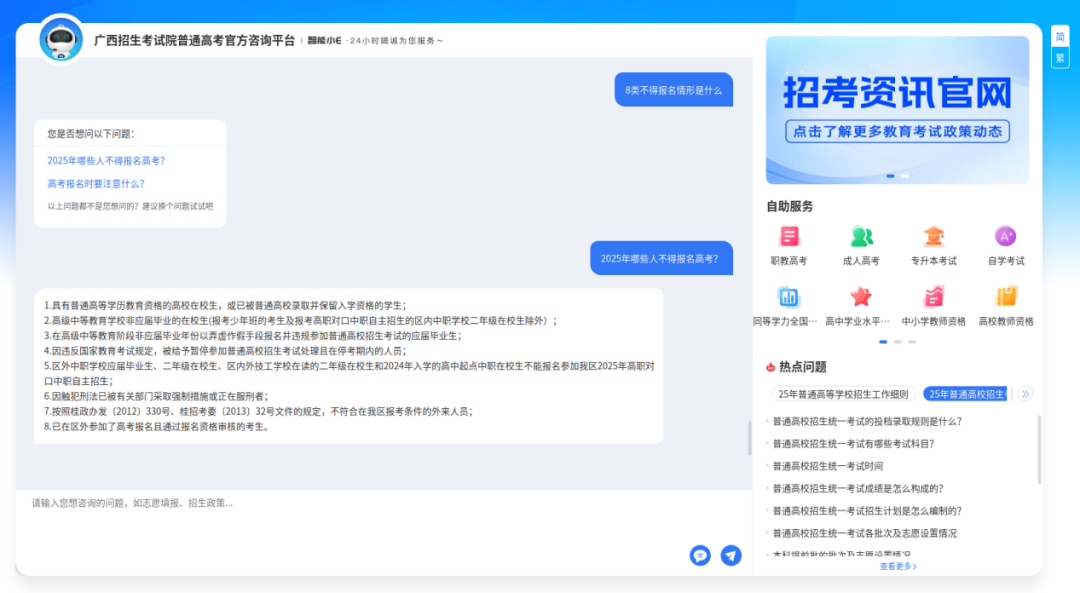Expand more hot topic tabs with double arrow
The height and width of the screenshot is (593, 1080).
pyautogui.click(x=1025, y=394)
